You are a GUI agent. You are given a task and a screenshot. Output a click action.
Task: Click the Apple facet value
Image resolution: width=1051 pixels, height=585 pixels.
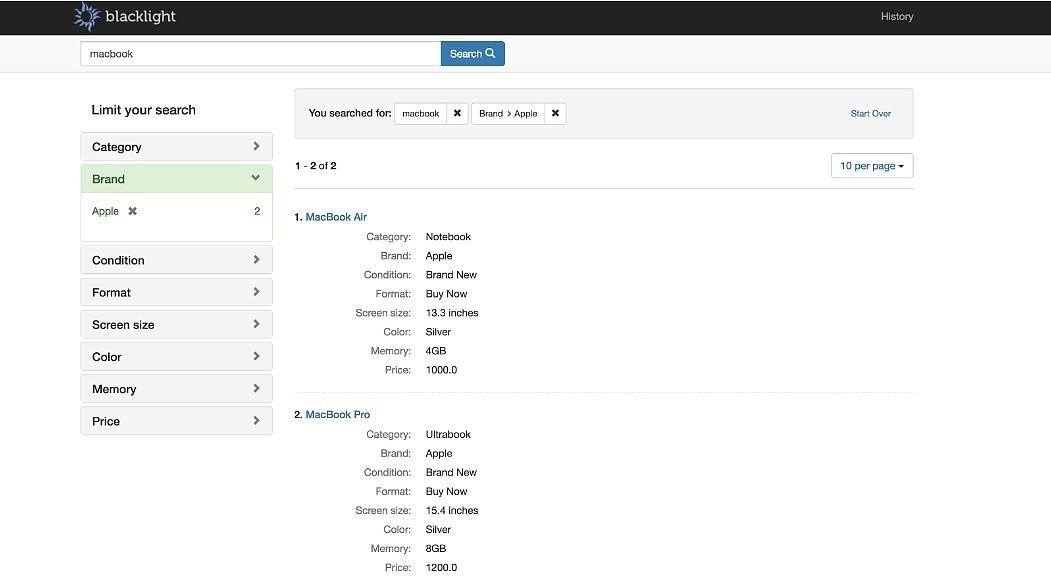(x=105, y=211)
